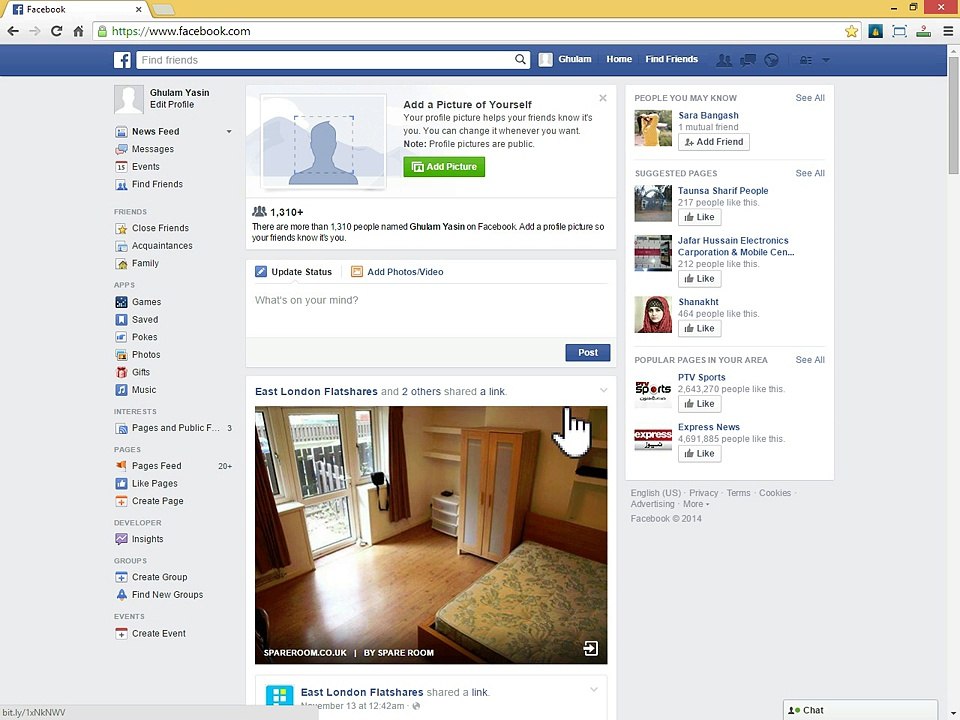Viewport: 960px width, 720px height.
Task: Click the Saved bookmark icon
Action: [121, 320]
